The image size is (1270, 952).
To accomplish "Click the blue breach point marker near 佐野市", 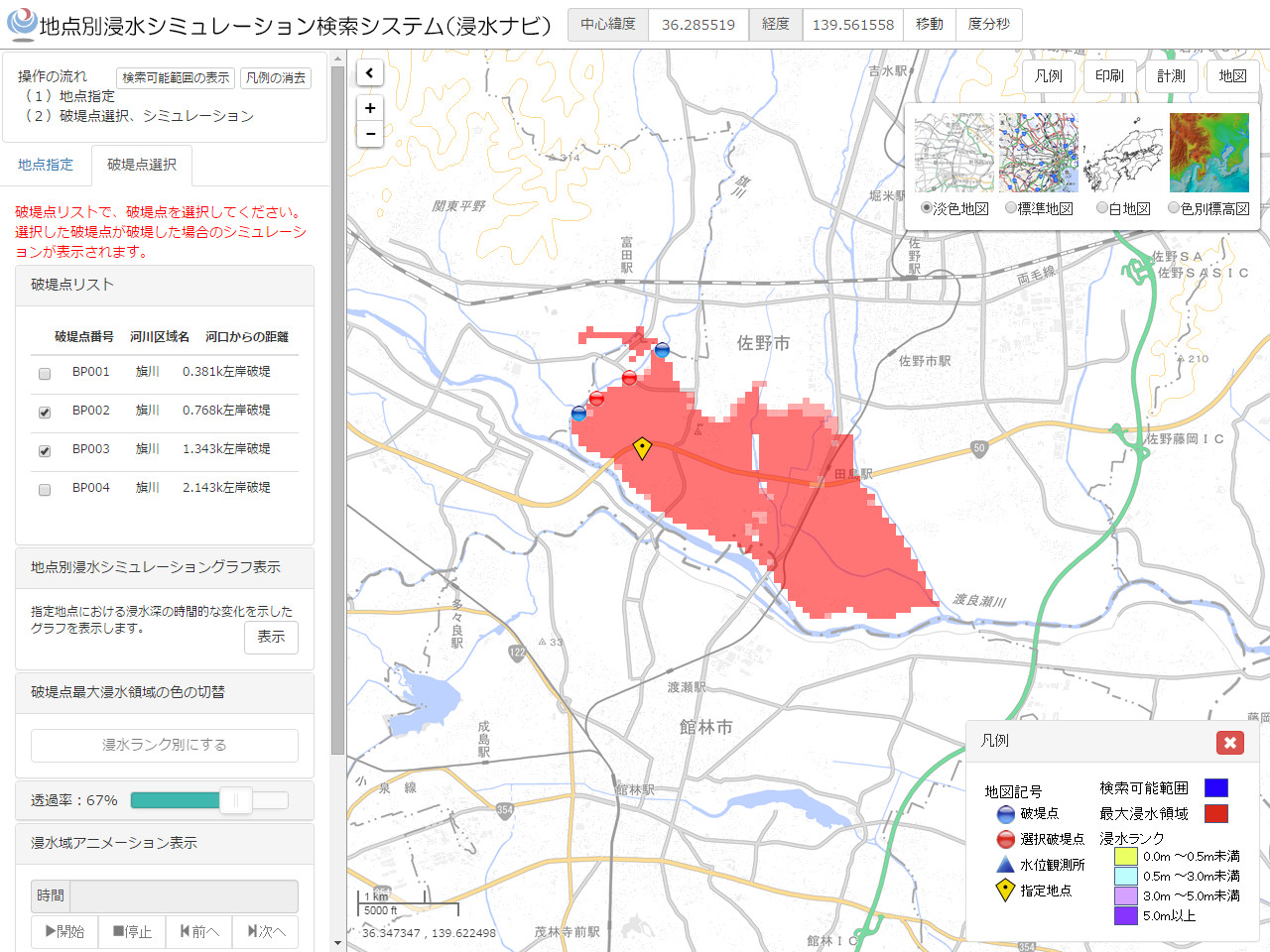I will [x=662, y=350].
